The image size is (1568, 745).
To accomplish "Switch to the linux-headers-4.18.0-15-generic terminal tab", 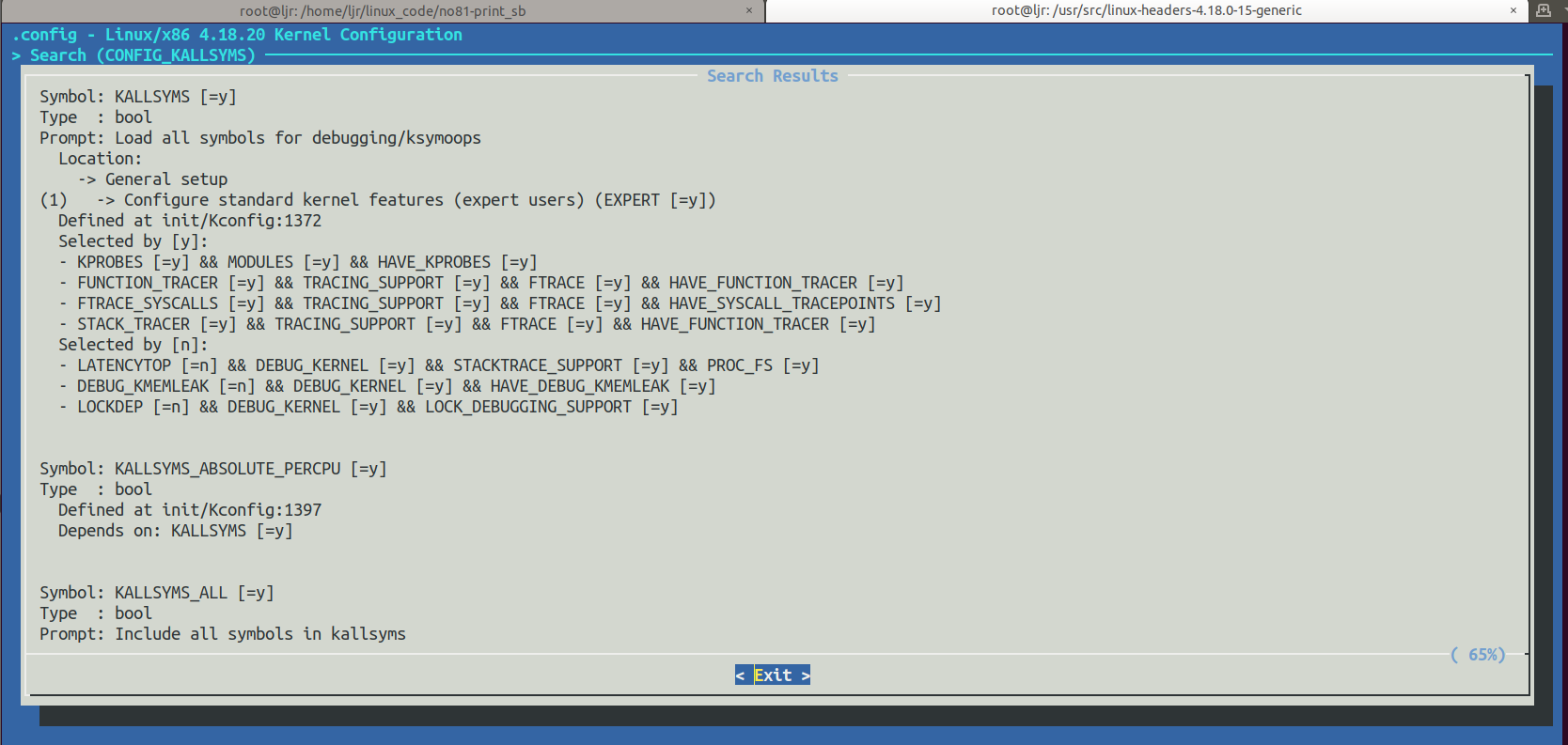I will point(1146,10).
